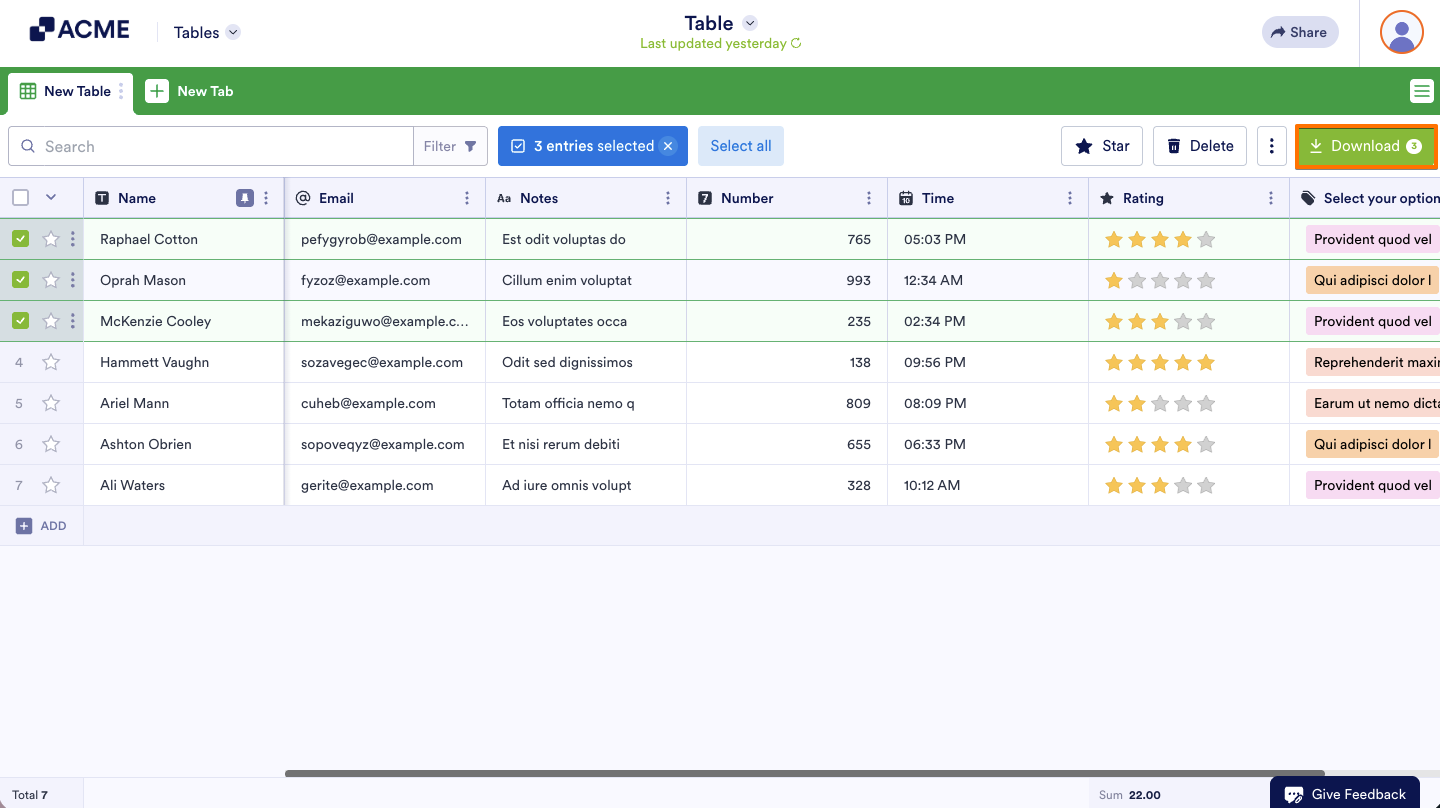Set Raphael Cotton rating to five stars
Screen dimensions: 1443x808
pos(1206,239)
